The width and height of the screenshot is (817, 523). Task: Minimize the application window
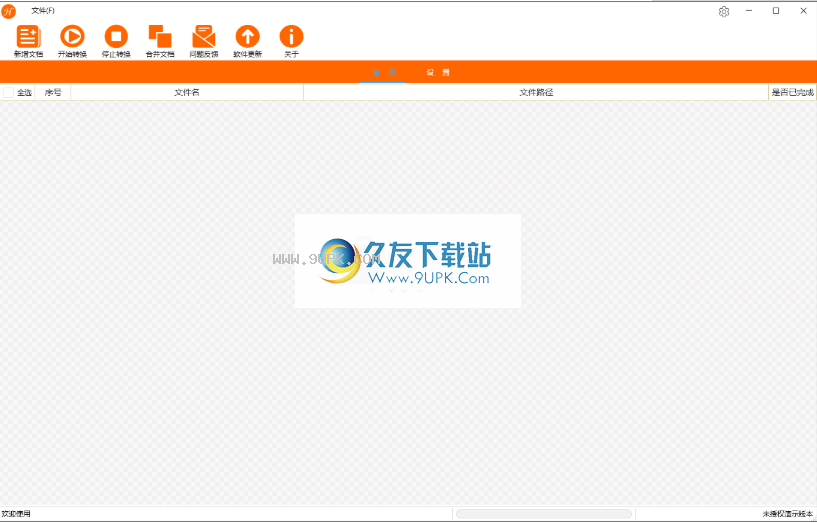click(x=749, y=11)
